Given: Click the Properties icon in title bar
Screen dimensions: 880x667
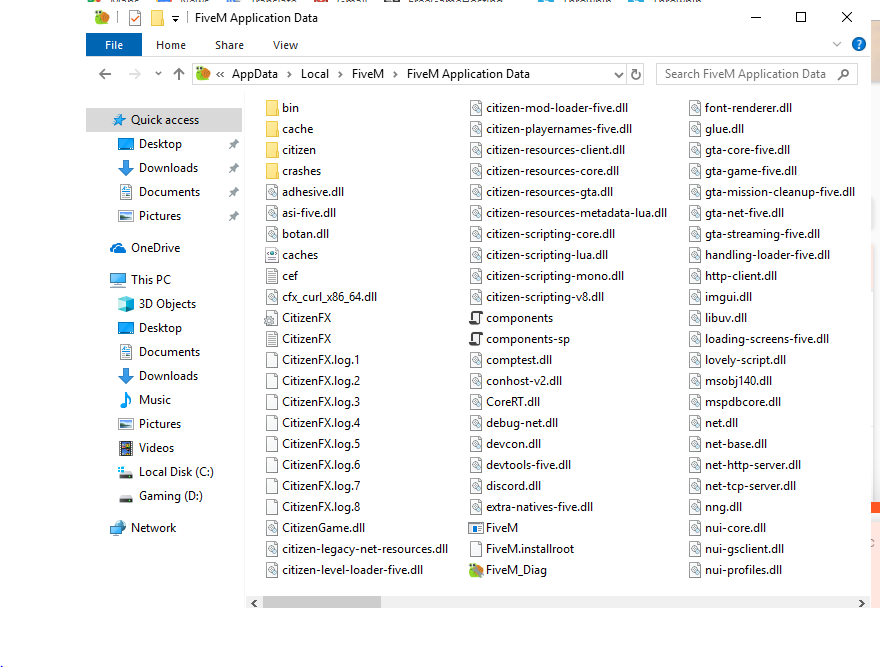Looking at the screenshot, I should pyautogui.click(x=135, y=18).
